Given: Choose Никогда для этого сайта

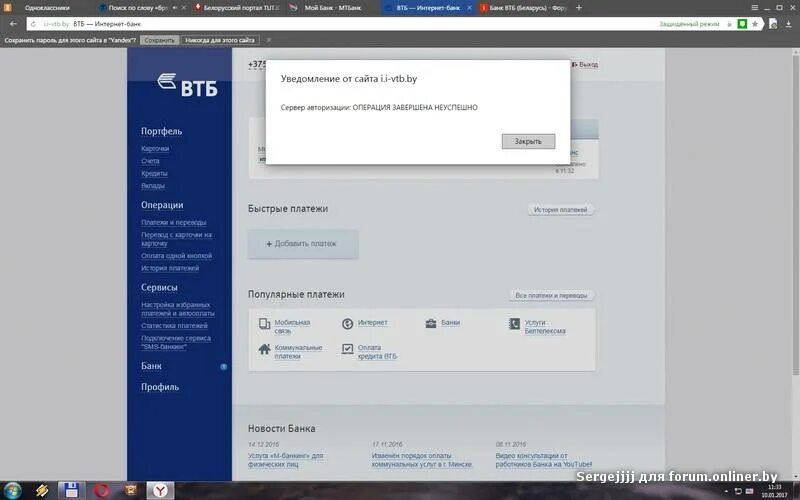Looking at the screenshot, I should coord(220,40).
